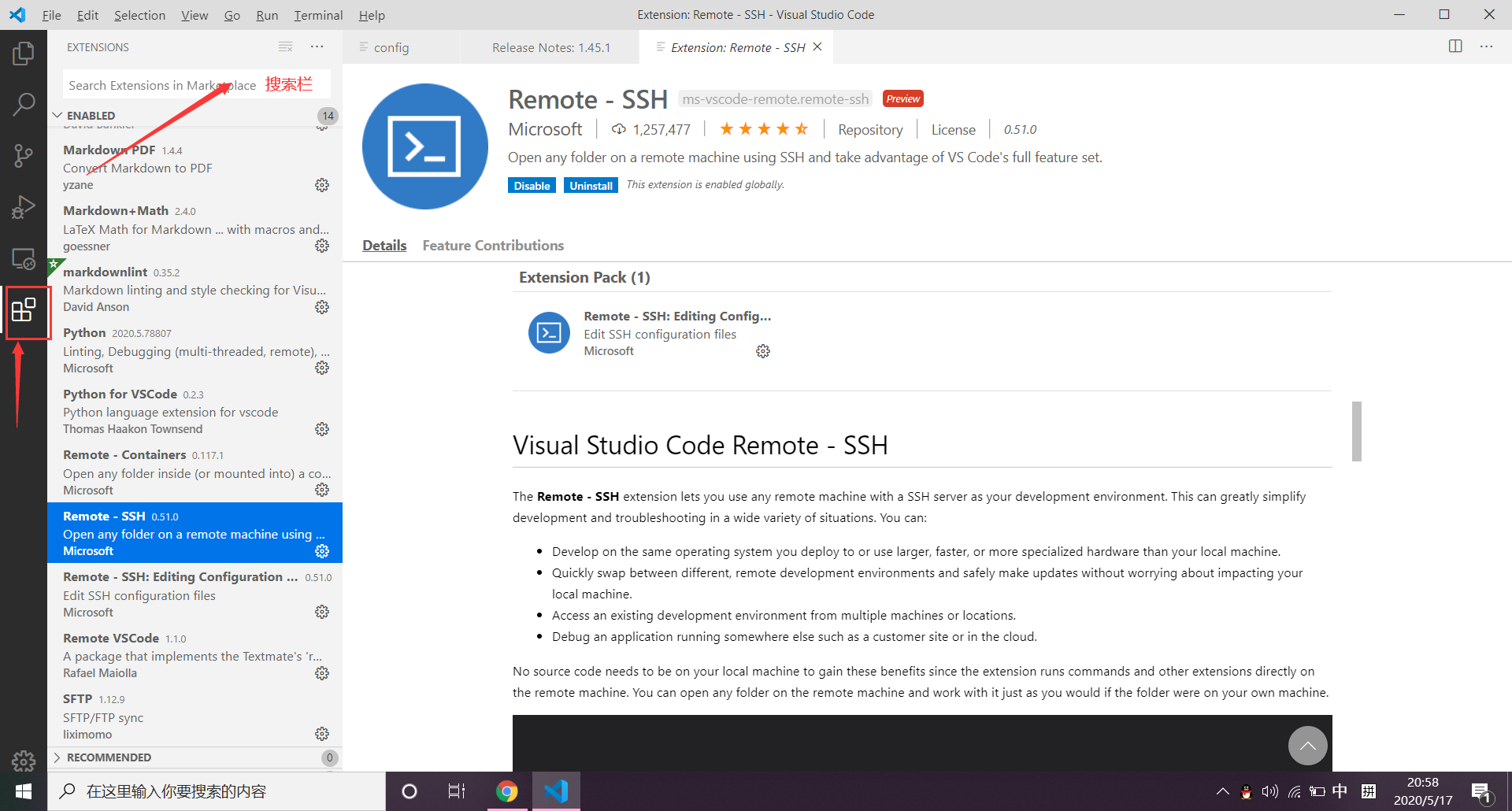
Task: Open manage gear for Python extension
Action: click(x=322, y=368)
